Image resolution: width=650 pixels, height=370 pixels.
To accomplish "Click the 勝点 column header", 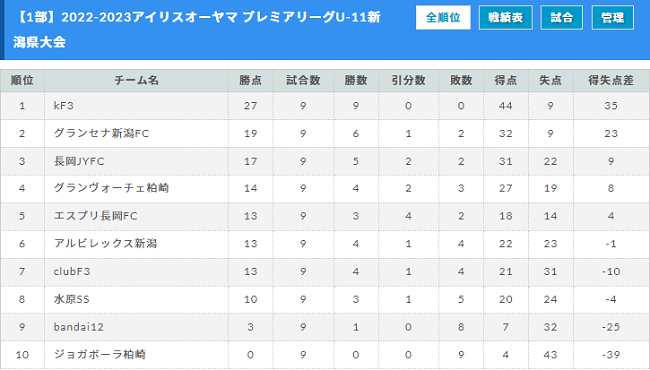I will click(250, 80).
